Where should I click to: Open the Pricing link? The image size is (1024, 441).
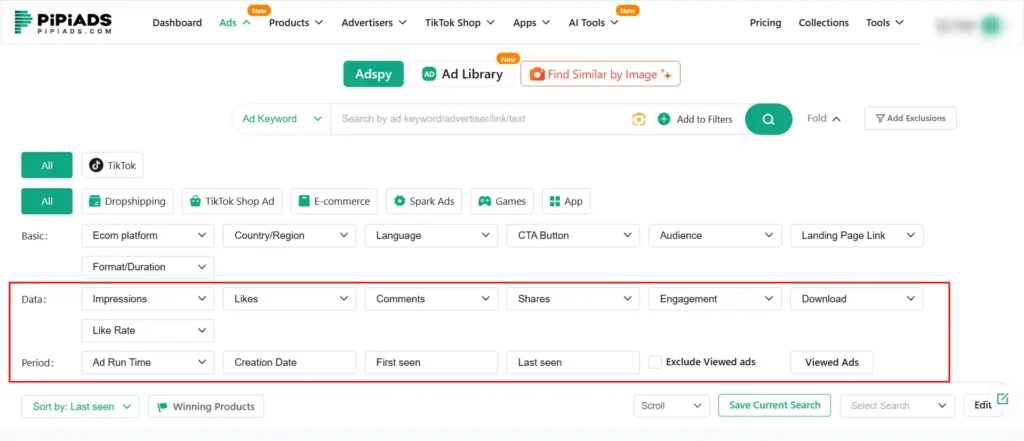tap(765, 23)
